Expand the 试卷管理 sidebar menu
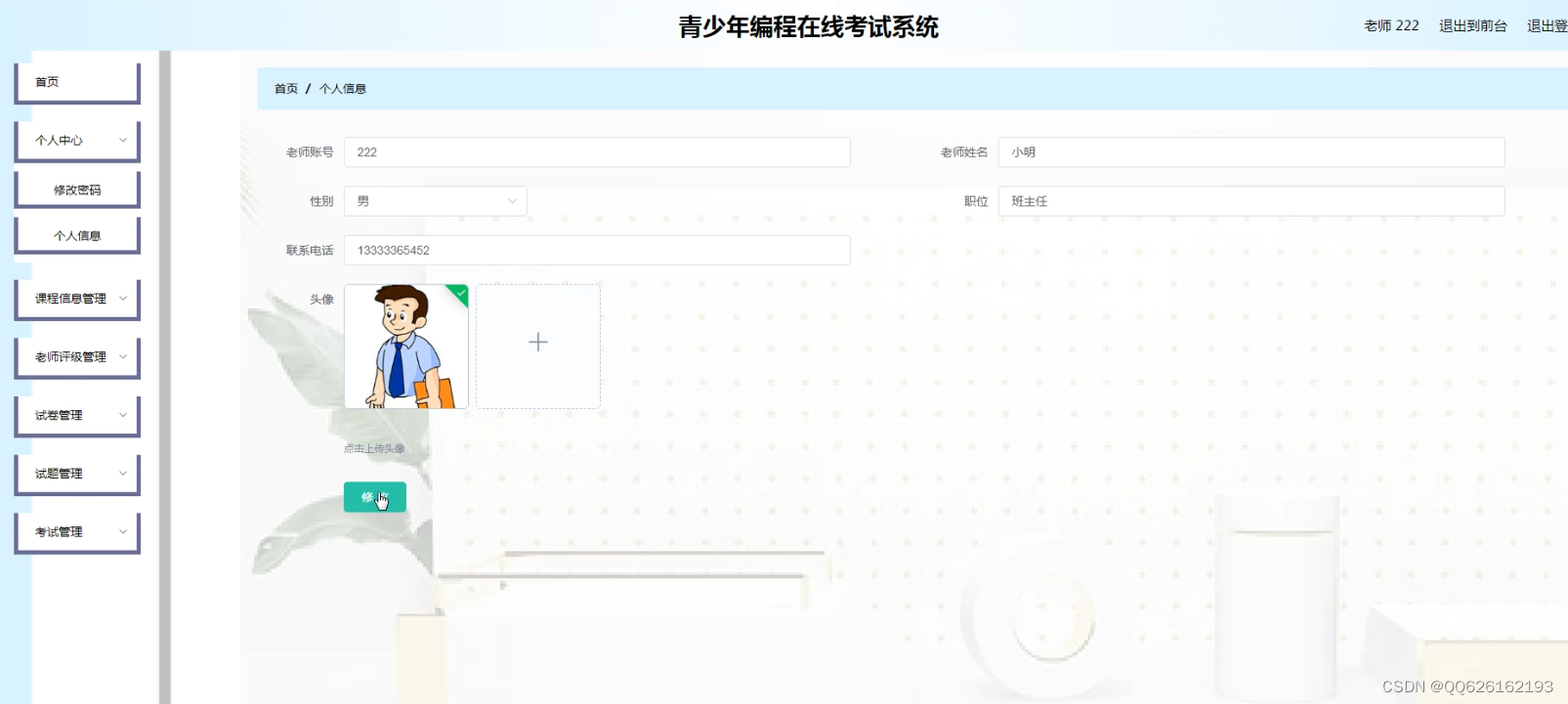Screen dimensions: 1568x704 pos(77,415)
